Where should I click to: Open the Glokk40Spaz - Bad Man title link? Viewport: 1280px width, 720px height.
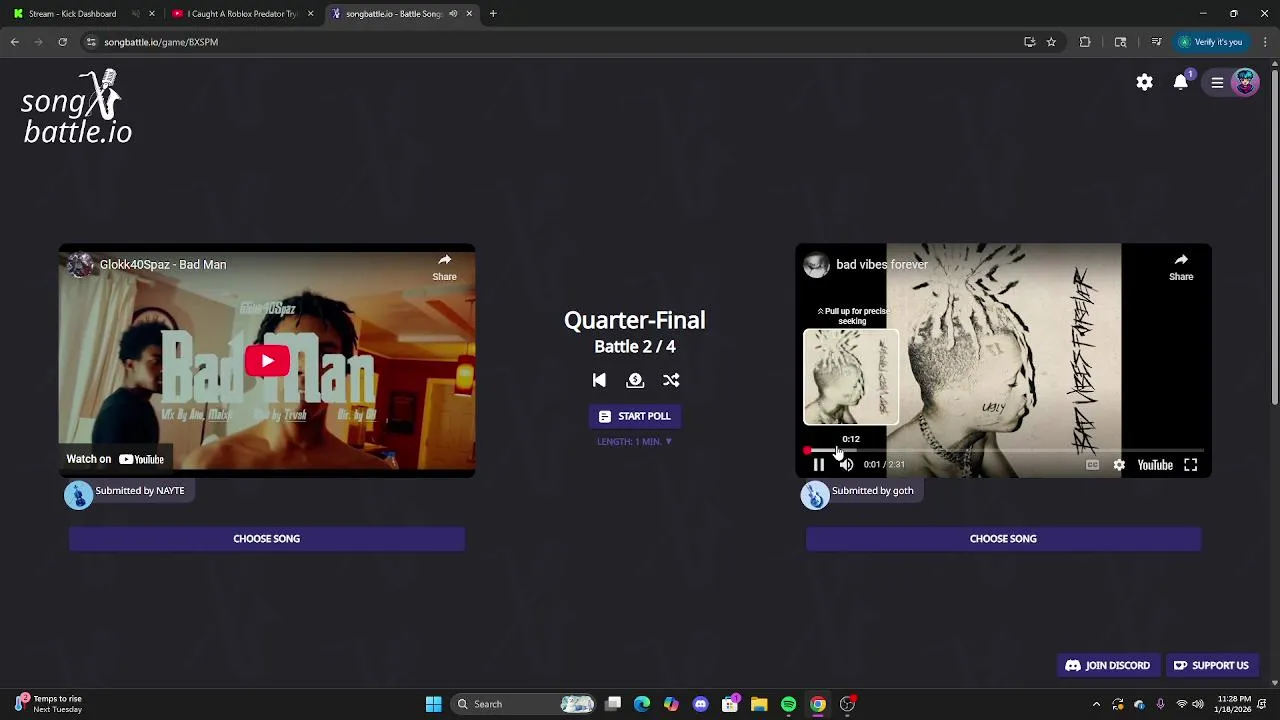click(x=163, y=265)
